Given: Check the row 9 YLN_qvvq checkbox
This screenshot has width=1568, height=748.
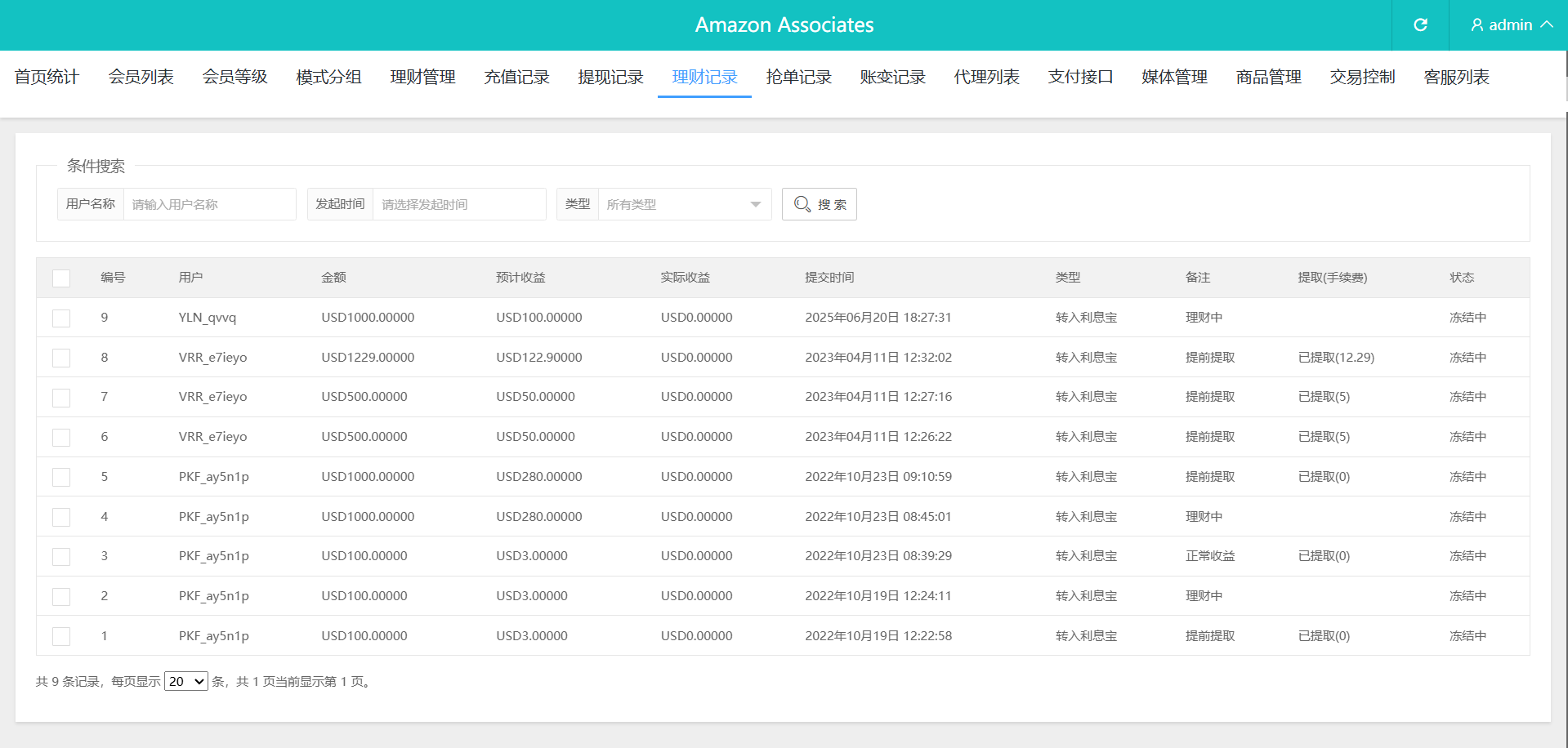Looking at the screenshot, I should (x=61, y=318).
